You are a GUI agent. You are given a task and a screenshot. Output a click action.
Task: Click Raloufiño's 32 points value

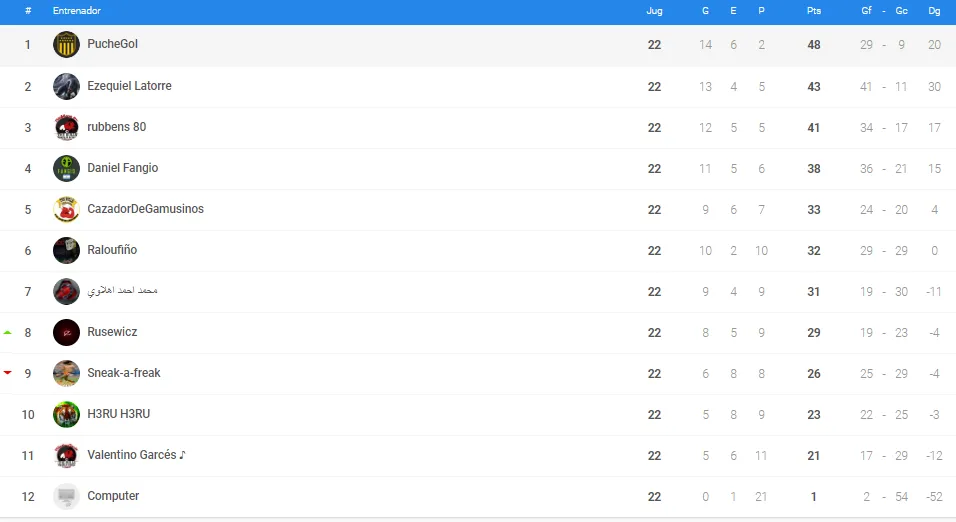[814, 251]
